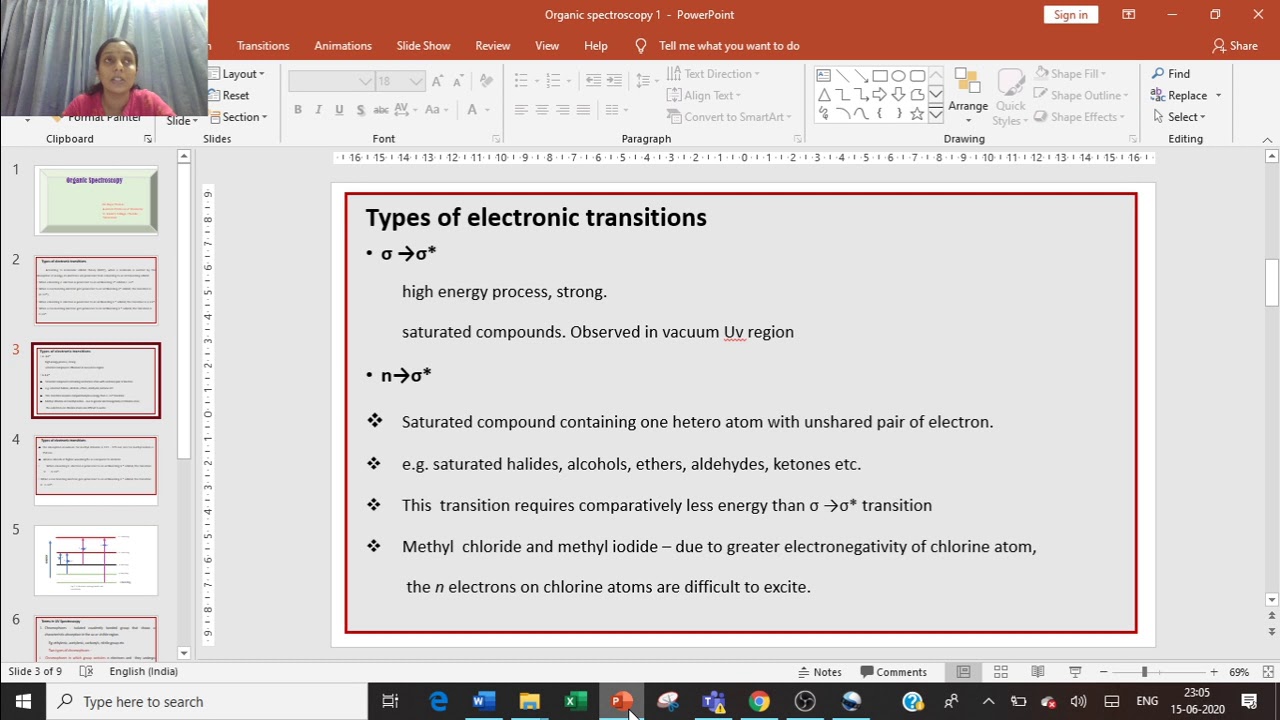Click the Sign in button
The height and width of the screenshot is (720, 1280).
pyautogui.click(x=1070, y=15)
